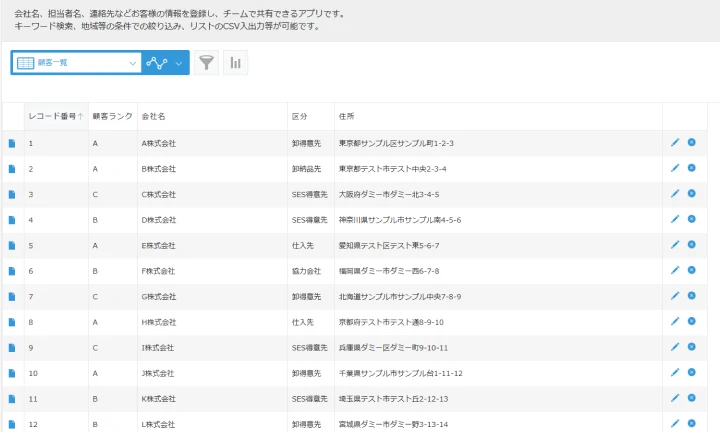720x432 pixels.
Task: Delete the E株式会社 record
Action: coord(692,245)
